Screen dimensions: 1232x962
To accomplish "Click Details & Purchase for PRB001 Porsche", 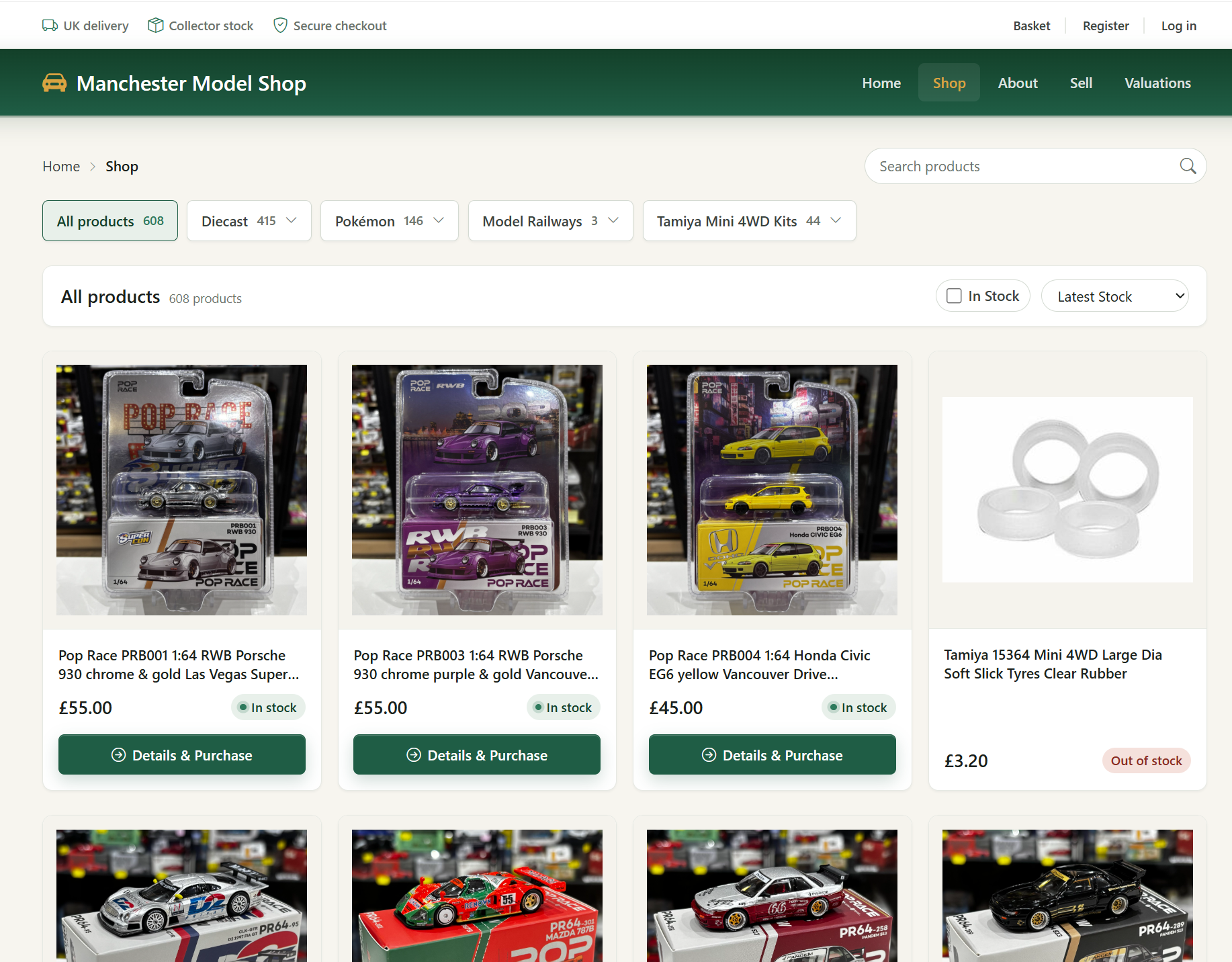I will [182, 754].
